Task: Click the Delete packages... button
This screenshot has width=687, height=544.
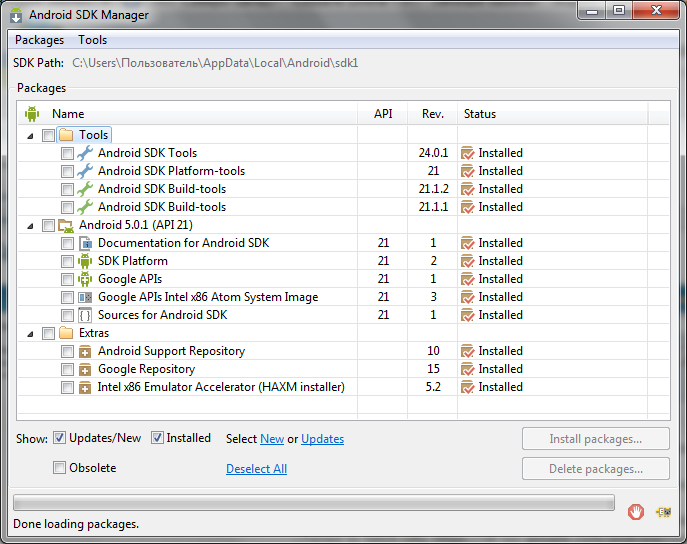Action: (595, 469)
